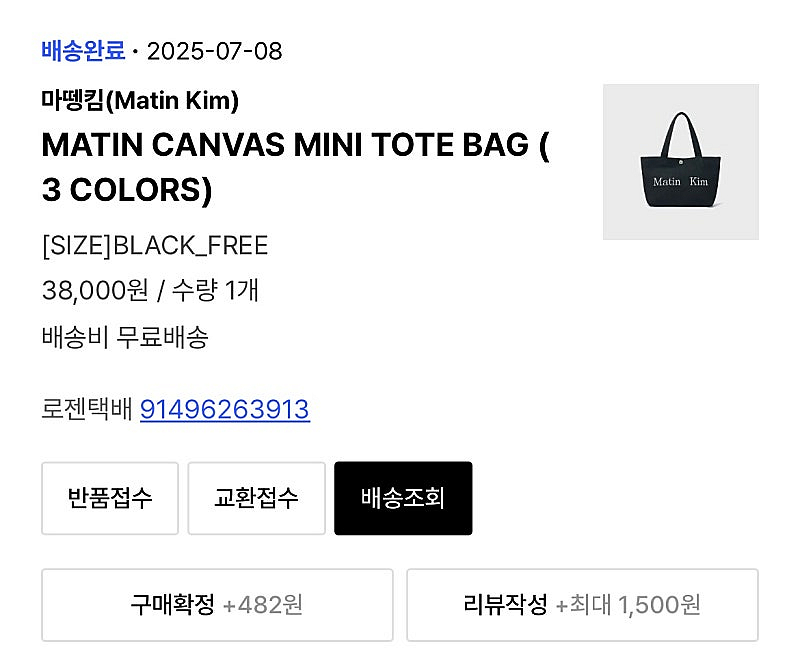Click the 38,000원 price and quantity line
Screen dimensions: 800x668
point(151,290)
